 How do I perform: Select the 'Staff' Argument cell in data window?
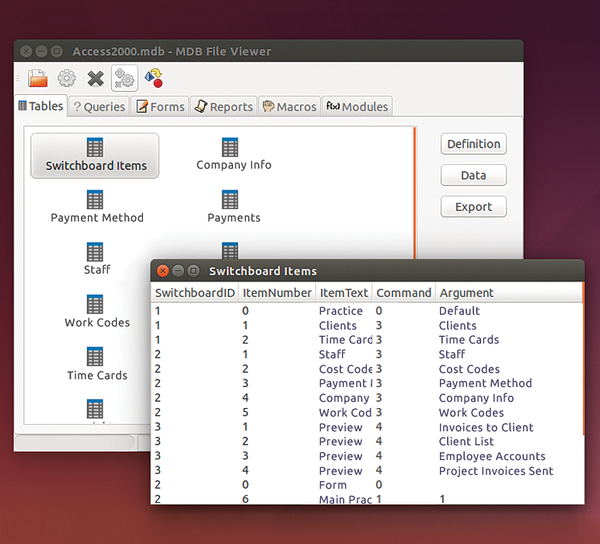(452, 354)
